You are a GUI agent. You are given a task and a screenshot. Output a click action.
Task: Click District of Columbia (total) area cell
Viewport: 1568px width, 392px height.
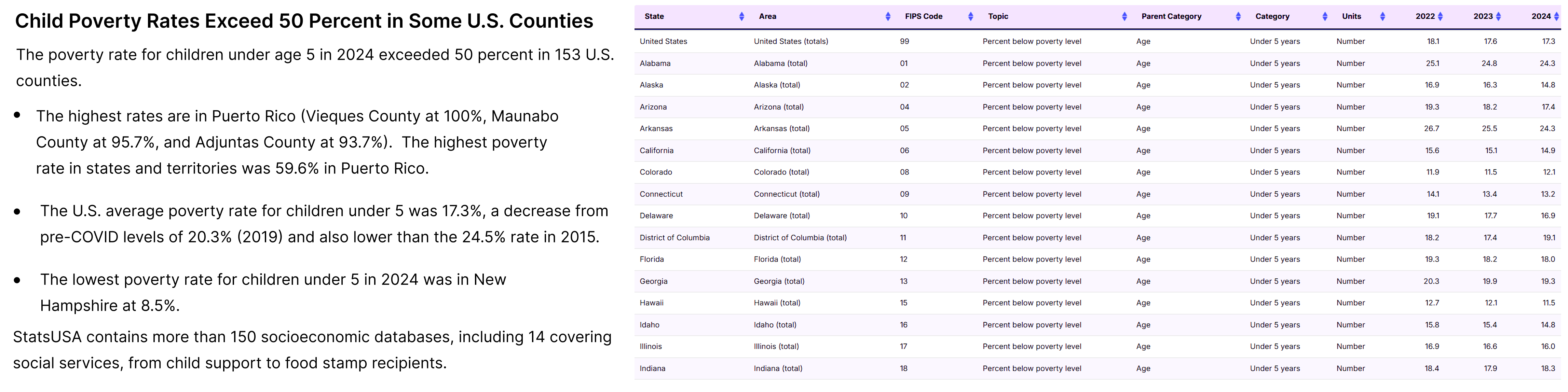point(800,237)
